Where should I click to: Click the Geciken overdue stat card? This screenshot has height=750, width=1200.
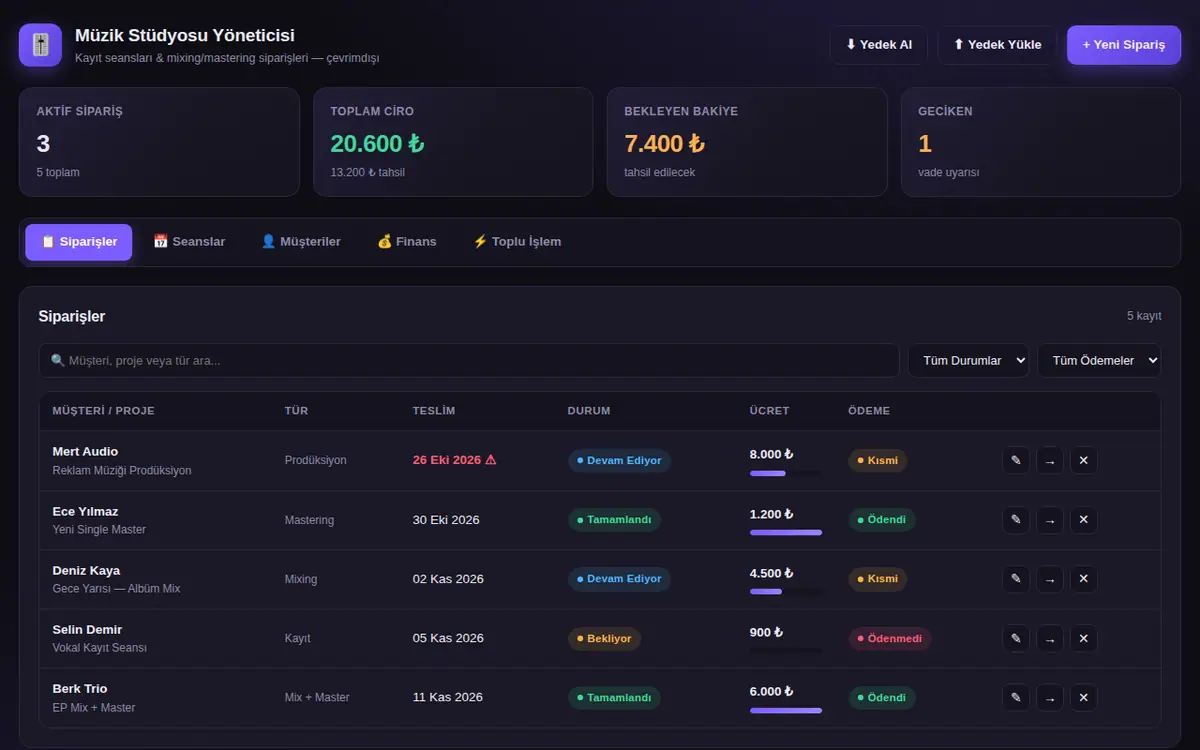(x=1041, y=142)
